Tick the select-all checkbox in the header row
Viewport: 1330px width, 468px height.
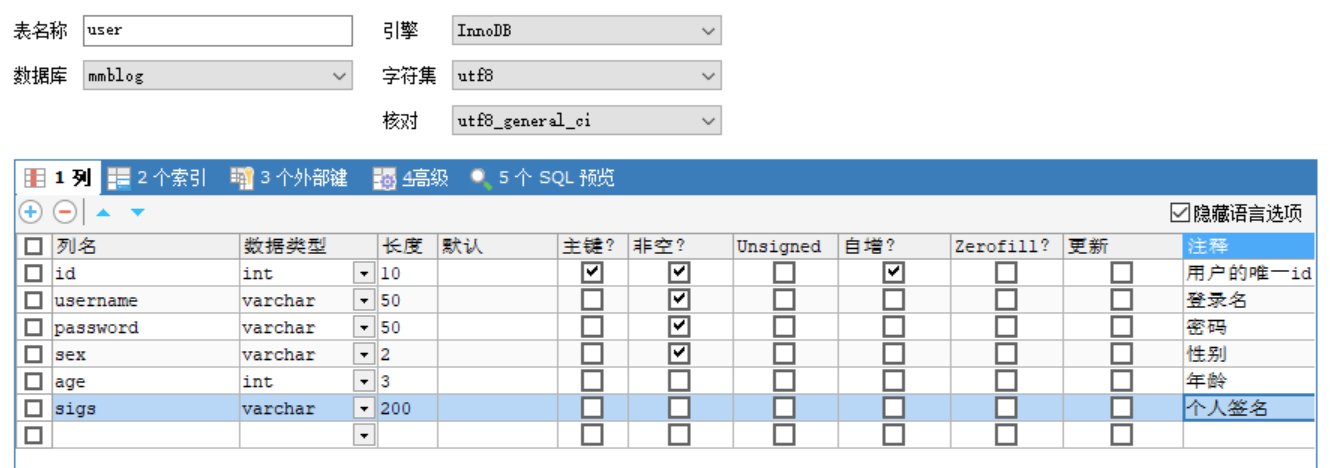[x=34, y=246]
